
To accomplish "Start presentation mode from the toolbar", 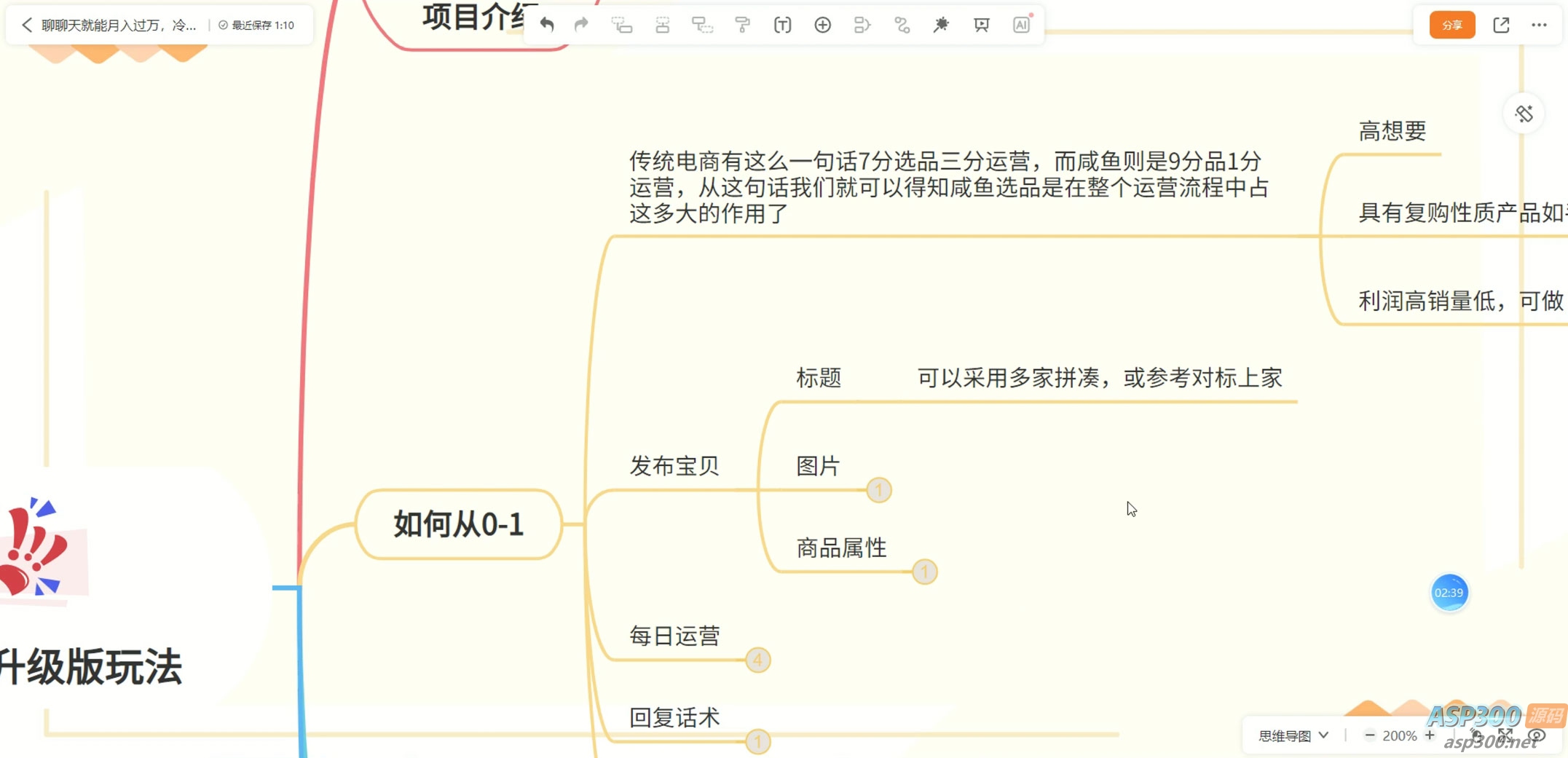I will 981,25.
